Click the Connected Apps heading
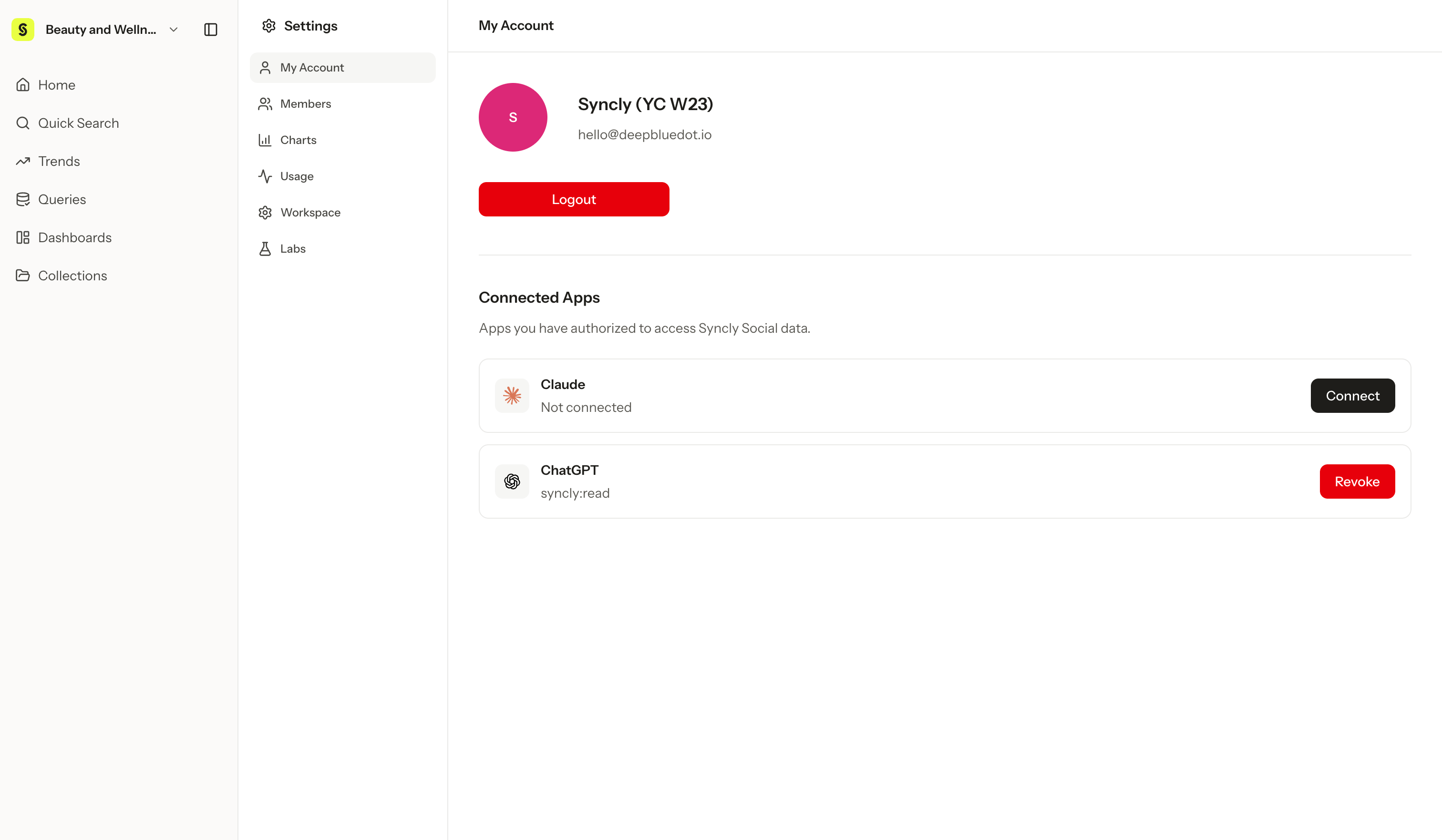 539,297
